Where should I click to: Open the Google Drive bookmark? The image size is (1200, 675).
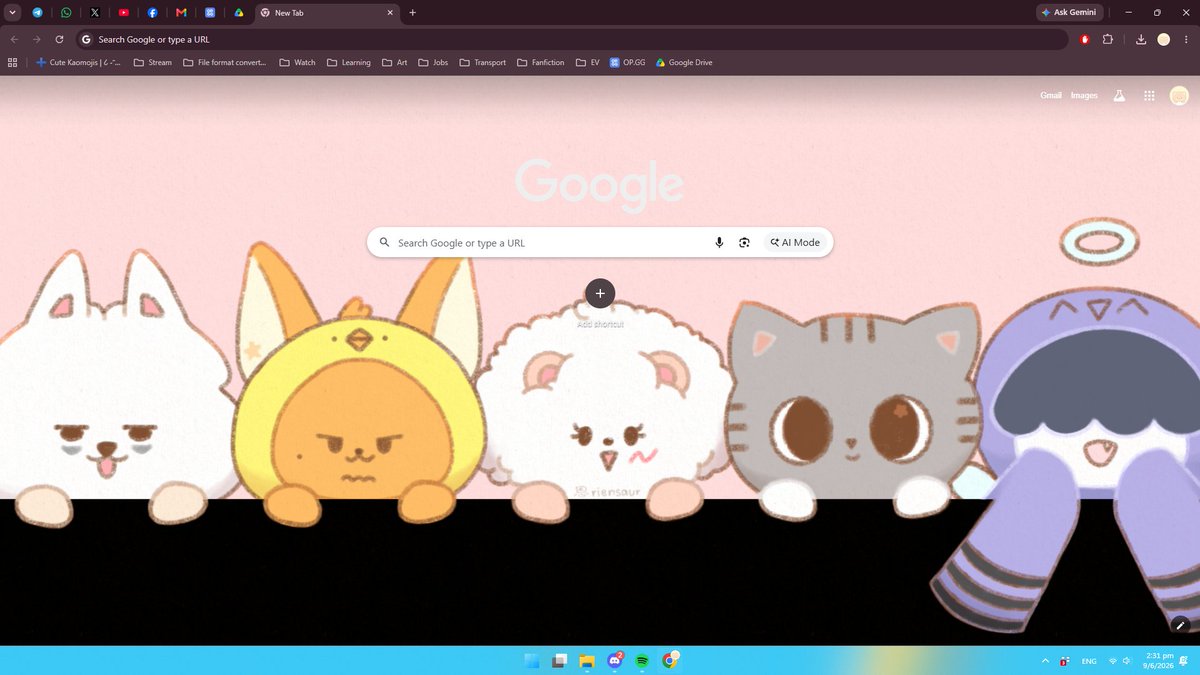click(684, 62)
